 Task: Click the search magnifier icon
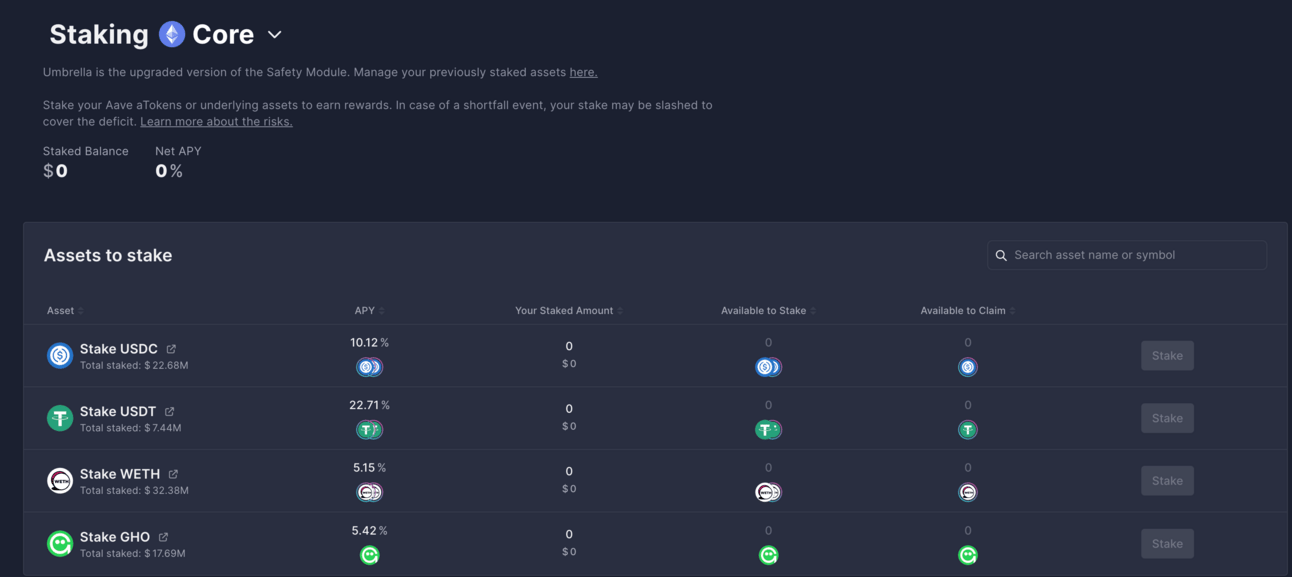(x=1001, y=255)
